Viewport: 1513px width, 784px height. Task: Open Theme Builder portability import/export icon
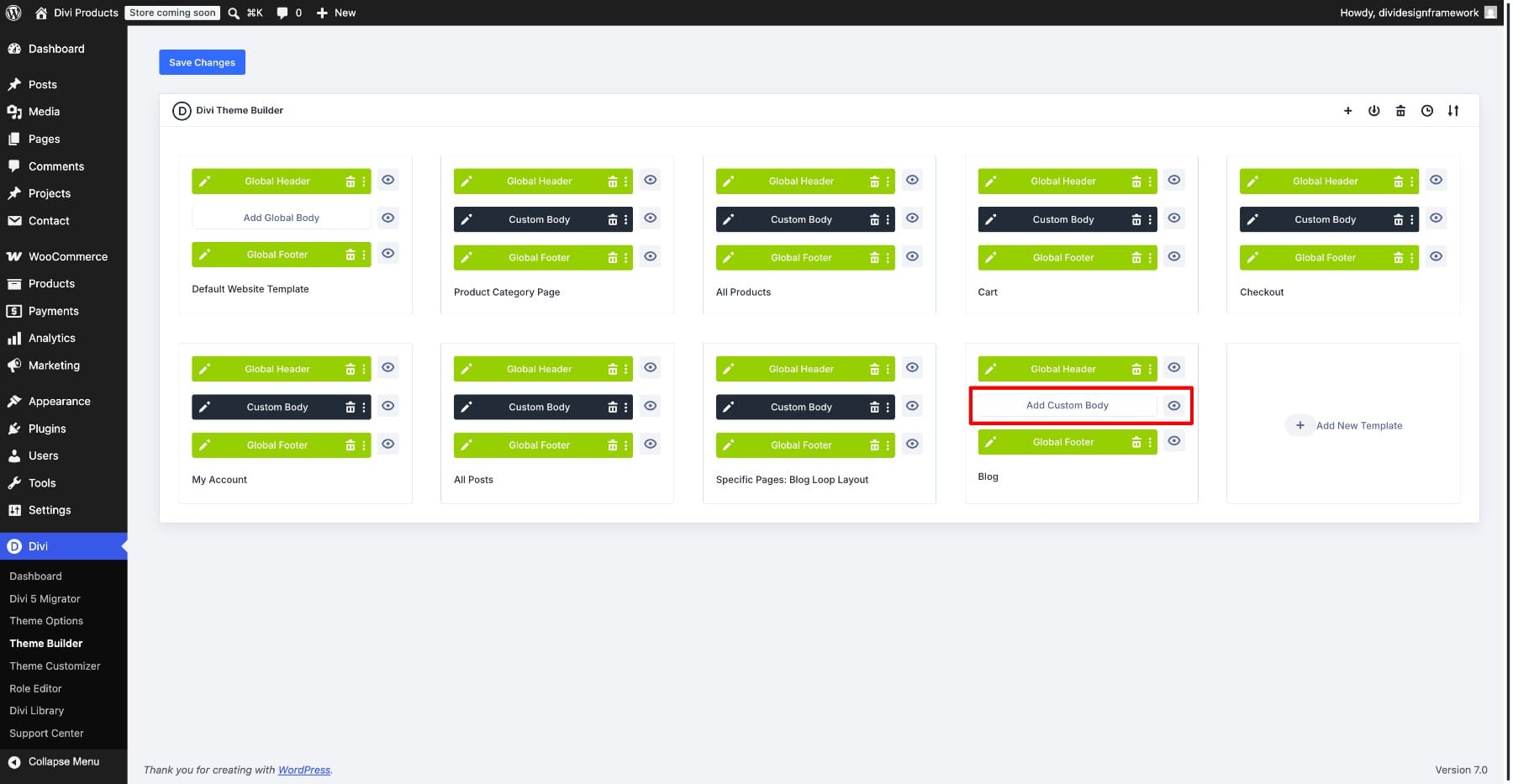[1453, 111]
